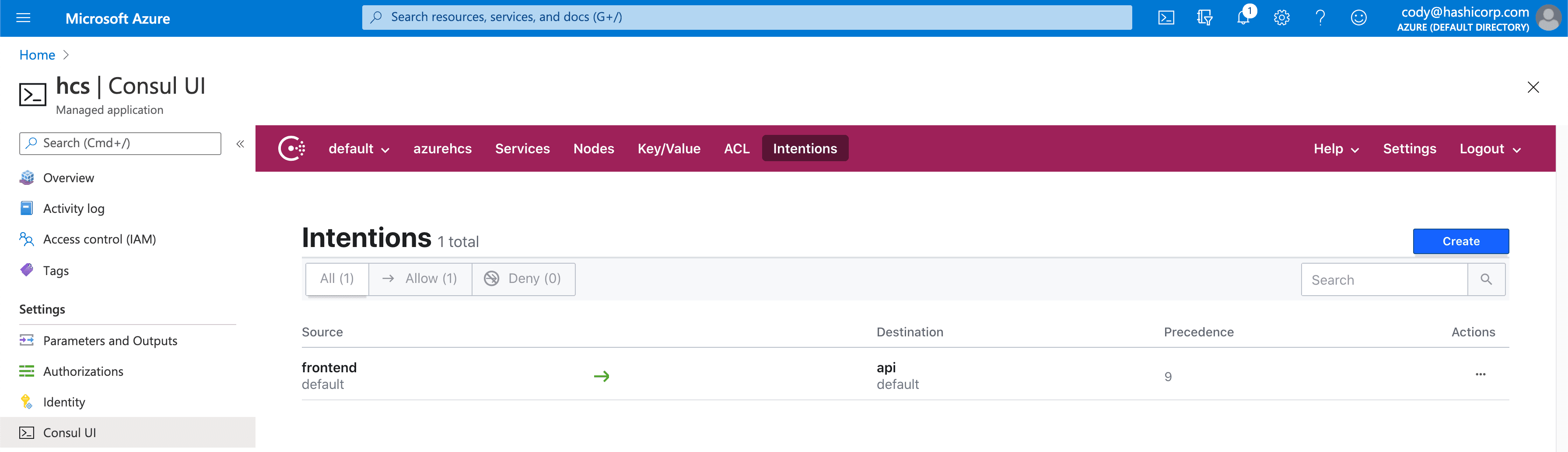This screenshot has width=1568, height=452.
Task: Open the Help dropdown menu
Action: click(x=1336, y=149)
